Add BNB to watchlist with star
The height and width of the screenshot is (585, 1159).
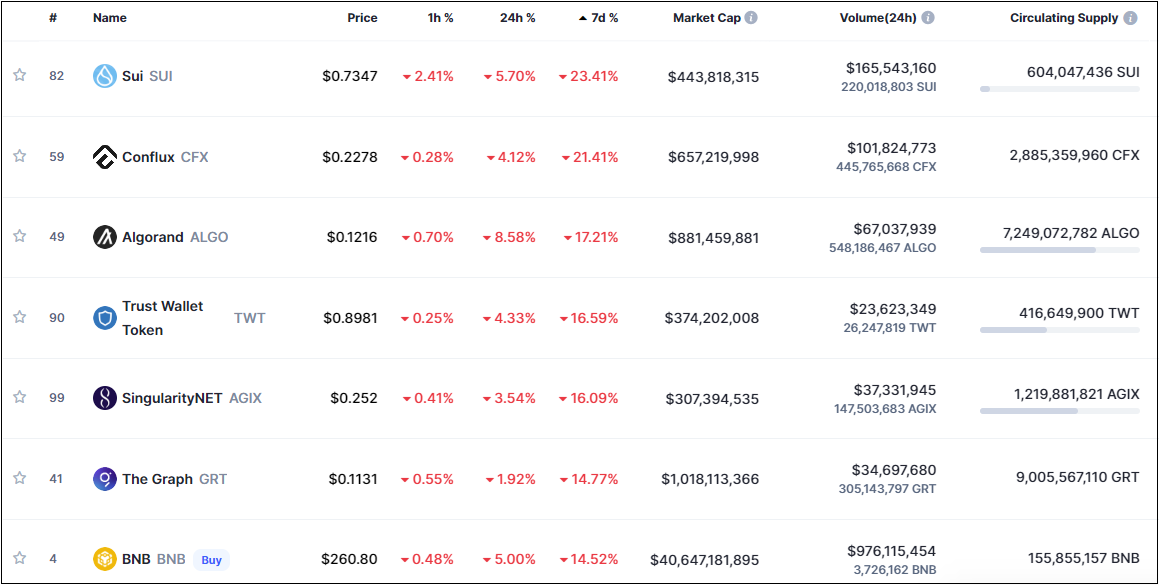pyautogui.click(x=19, y=558)
